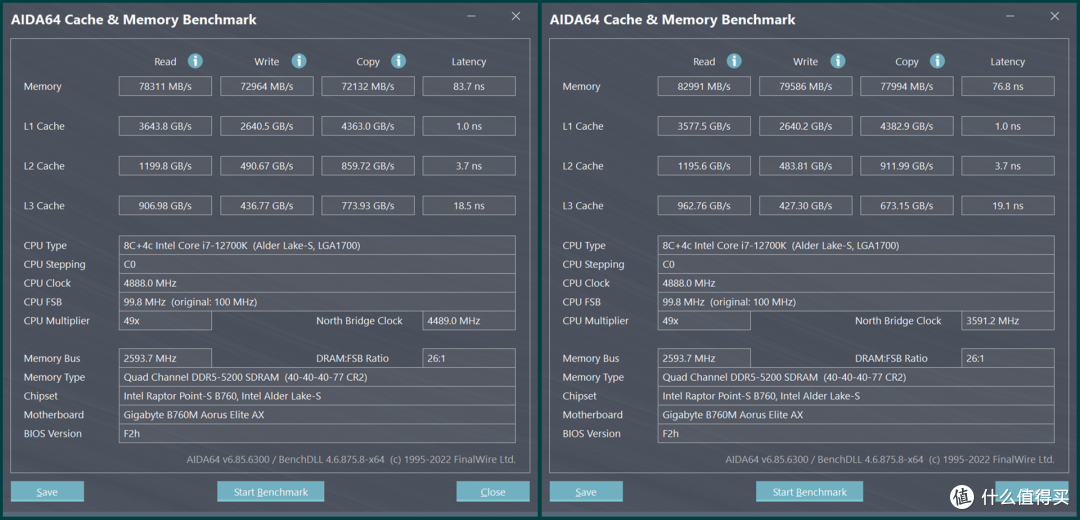Screen dimensions: 1080x520
Task: Select memory read value 78311 MB/s
Action: tap(165, 86)
